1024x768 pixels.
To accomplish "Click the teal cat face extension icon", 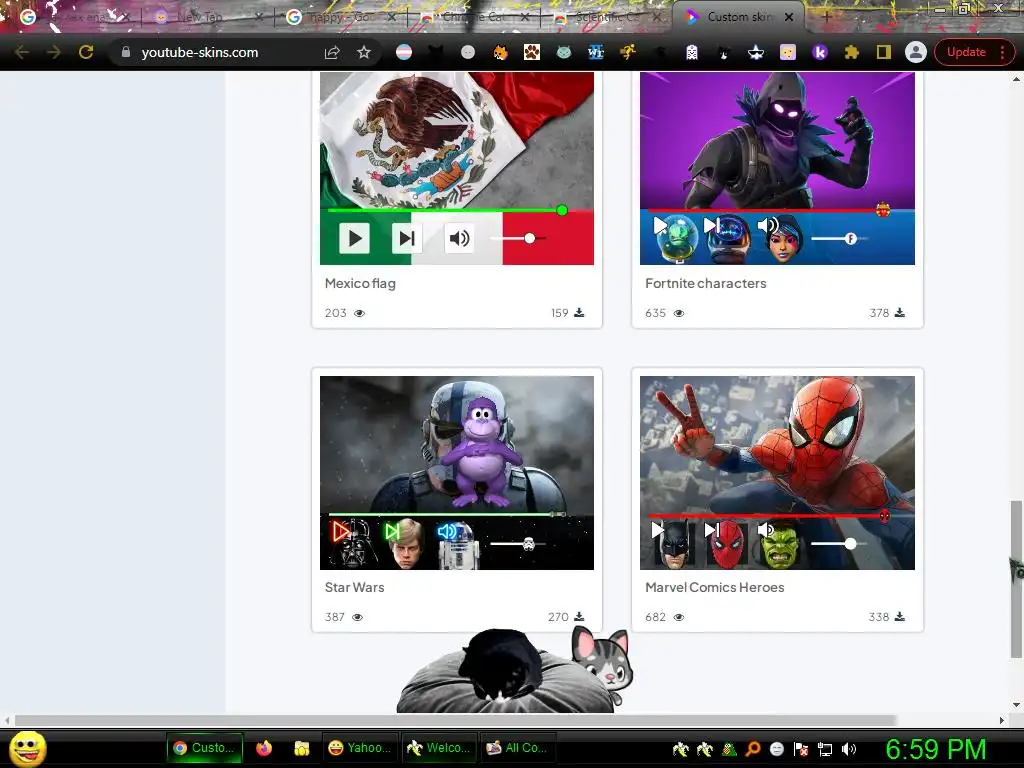I will (x=564, y=52).
